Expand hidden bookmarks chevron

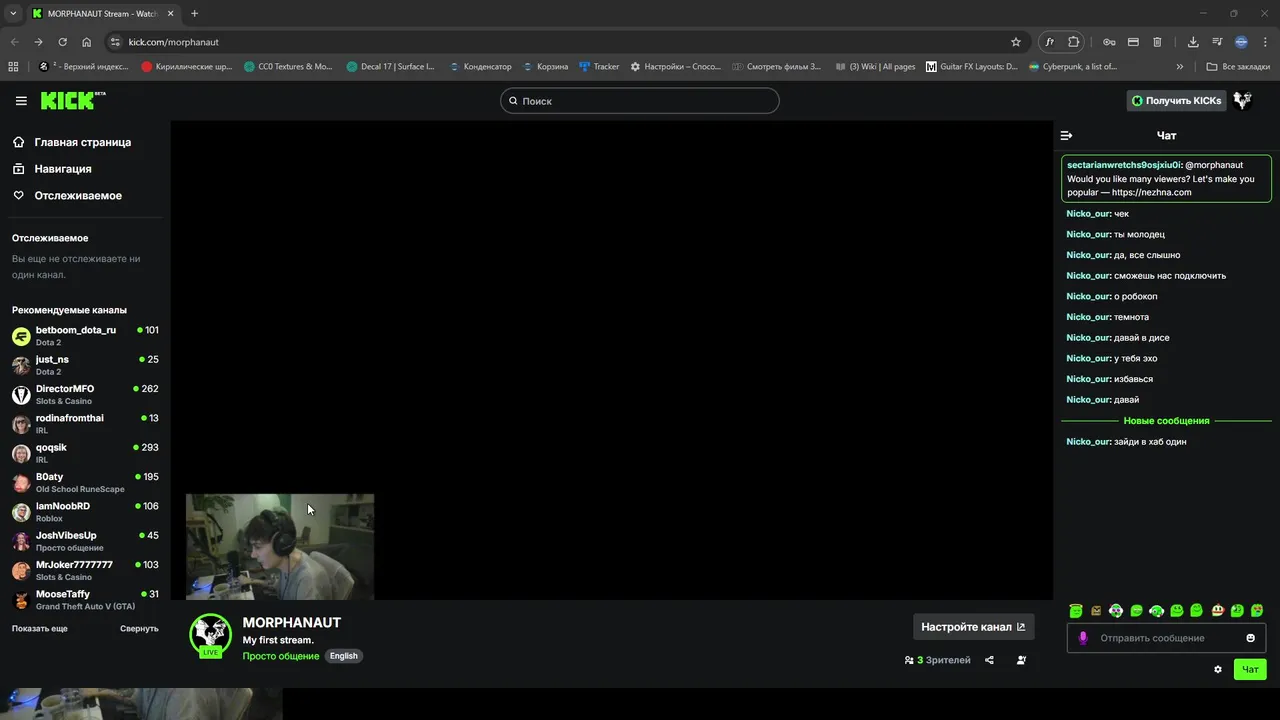1180,67
